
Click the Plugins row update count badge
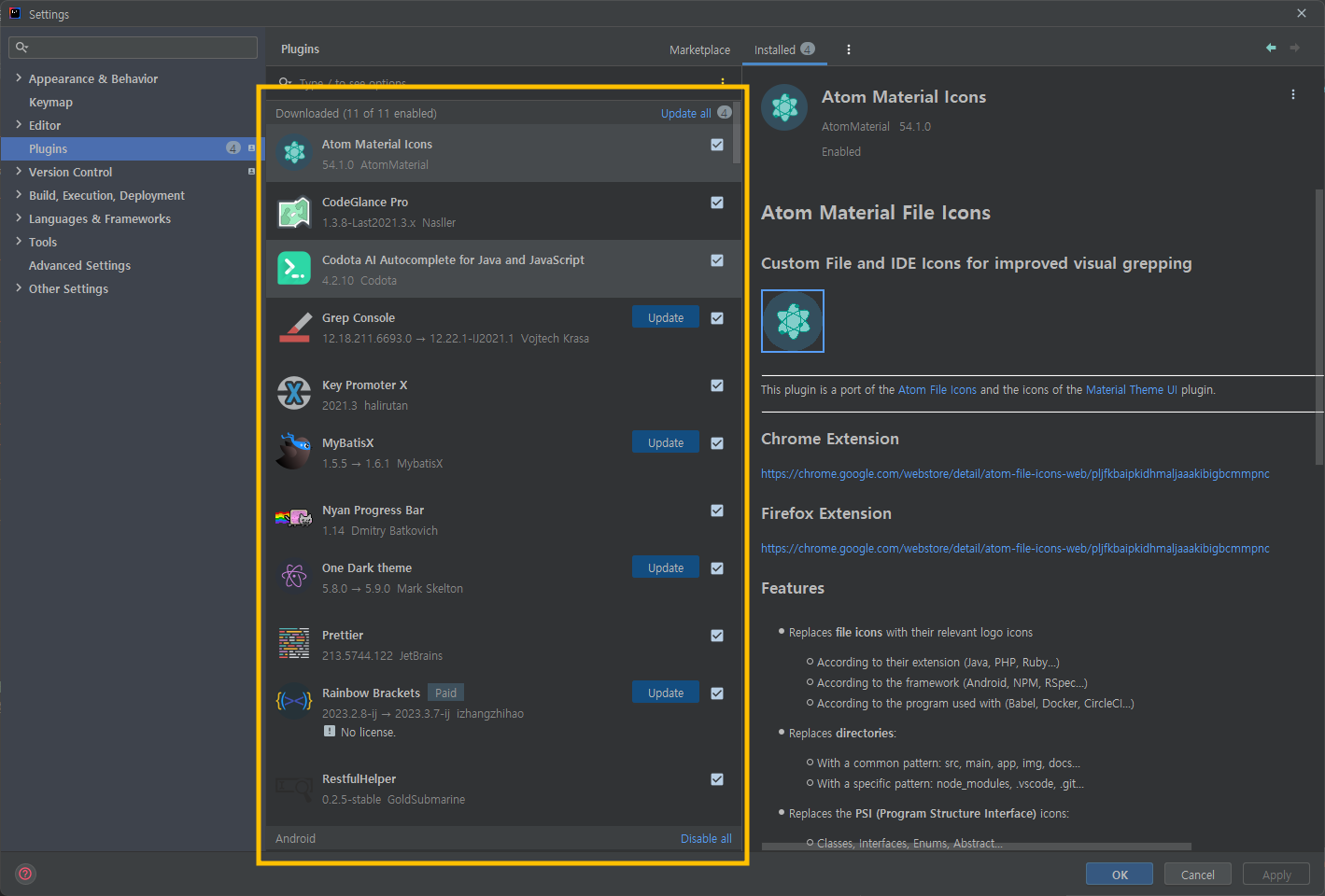233,147
